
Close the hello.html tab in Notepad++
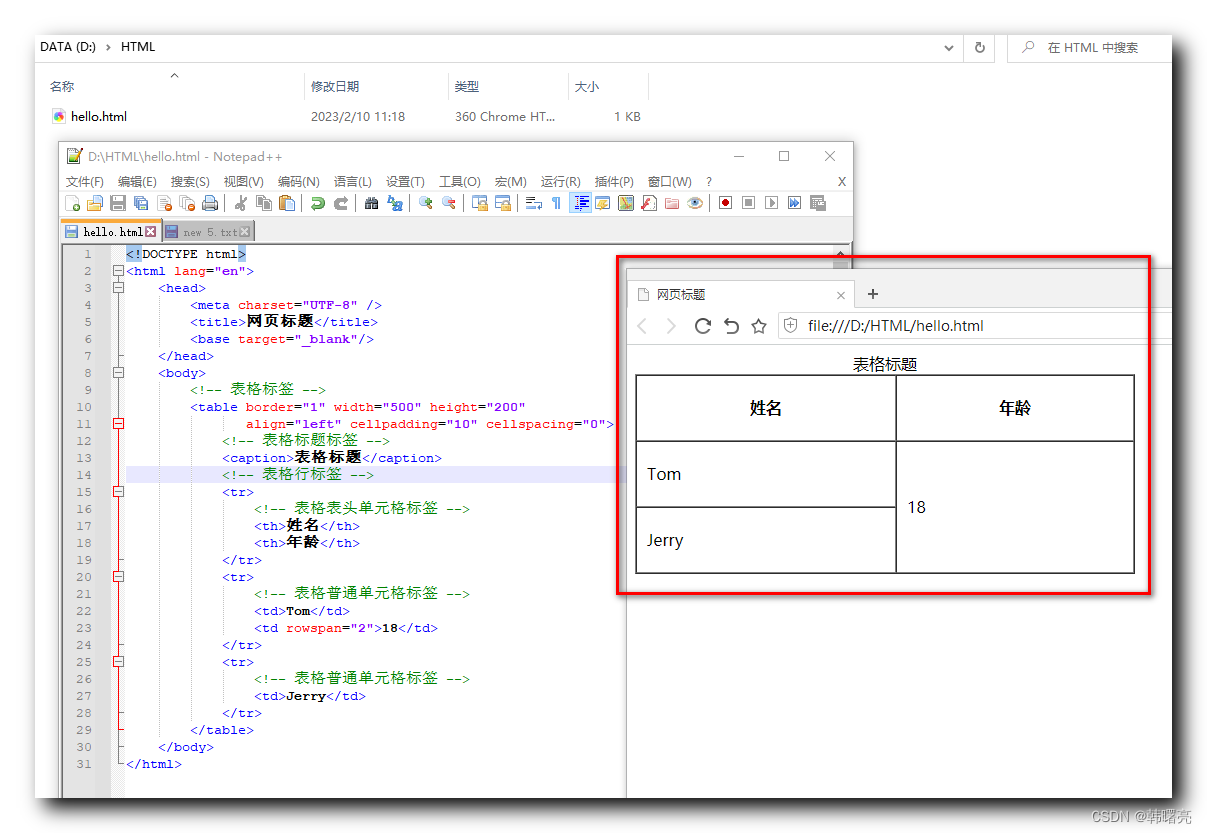click(151, 232)
